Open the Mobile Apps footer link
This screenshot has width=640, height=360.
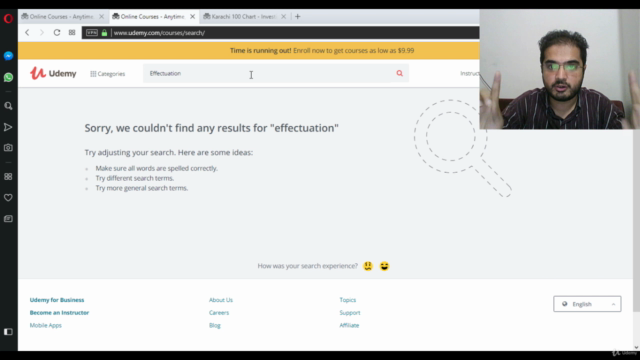coord(46,325)
